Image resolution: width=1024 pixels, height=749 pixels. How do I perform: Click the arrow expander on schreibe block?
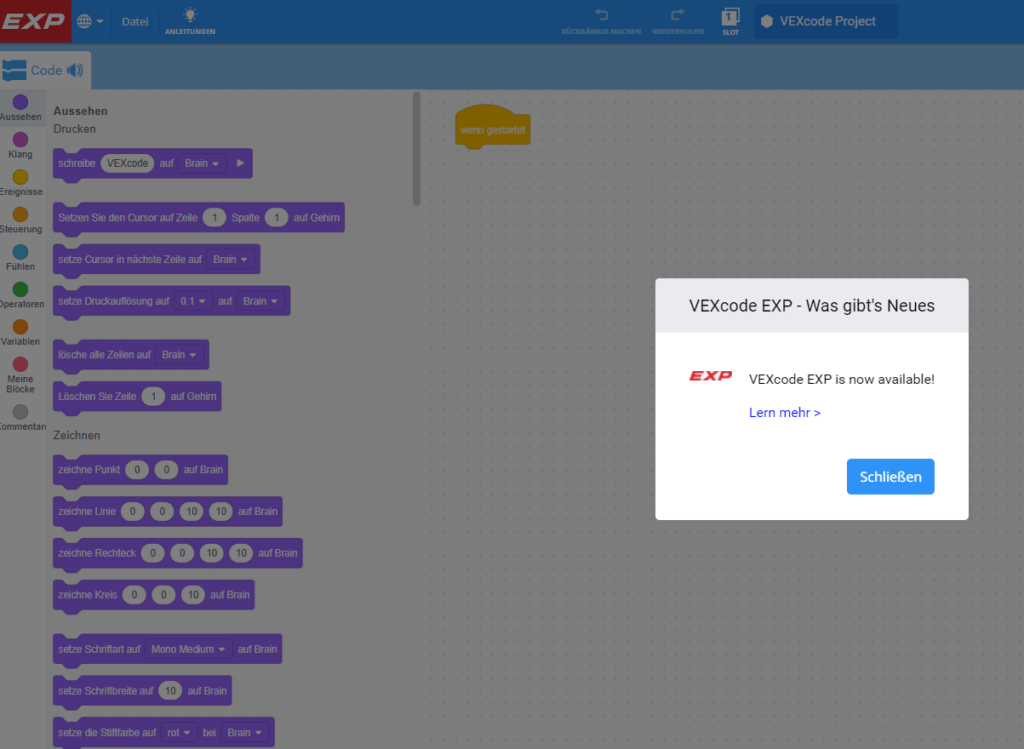point(240,163)
